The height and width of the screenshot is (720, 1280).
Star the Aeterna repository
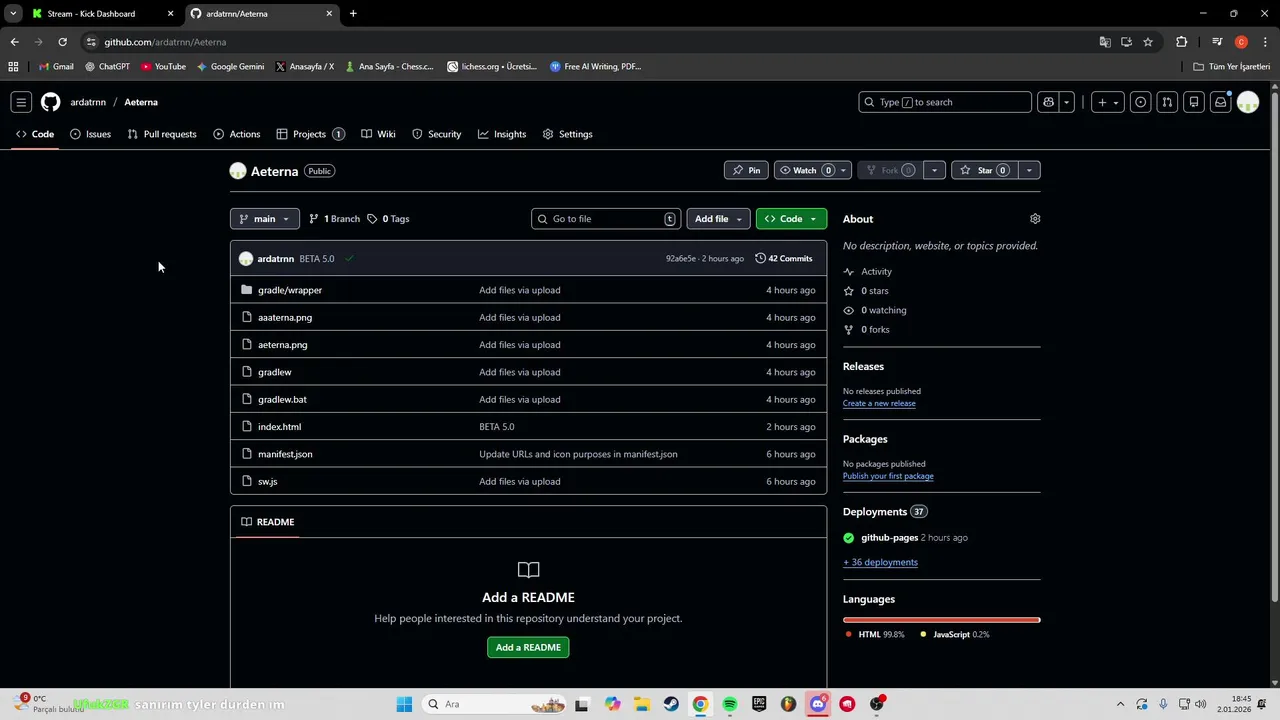point(984,170)
